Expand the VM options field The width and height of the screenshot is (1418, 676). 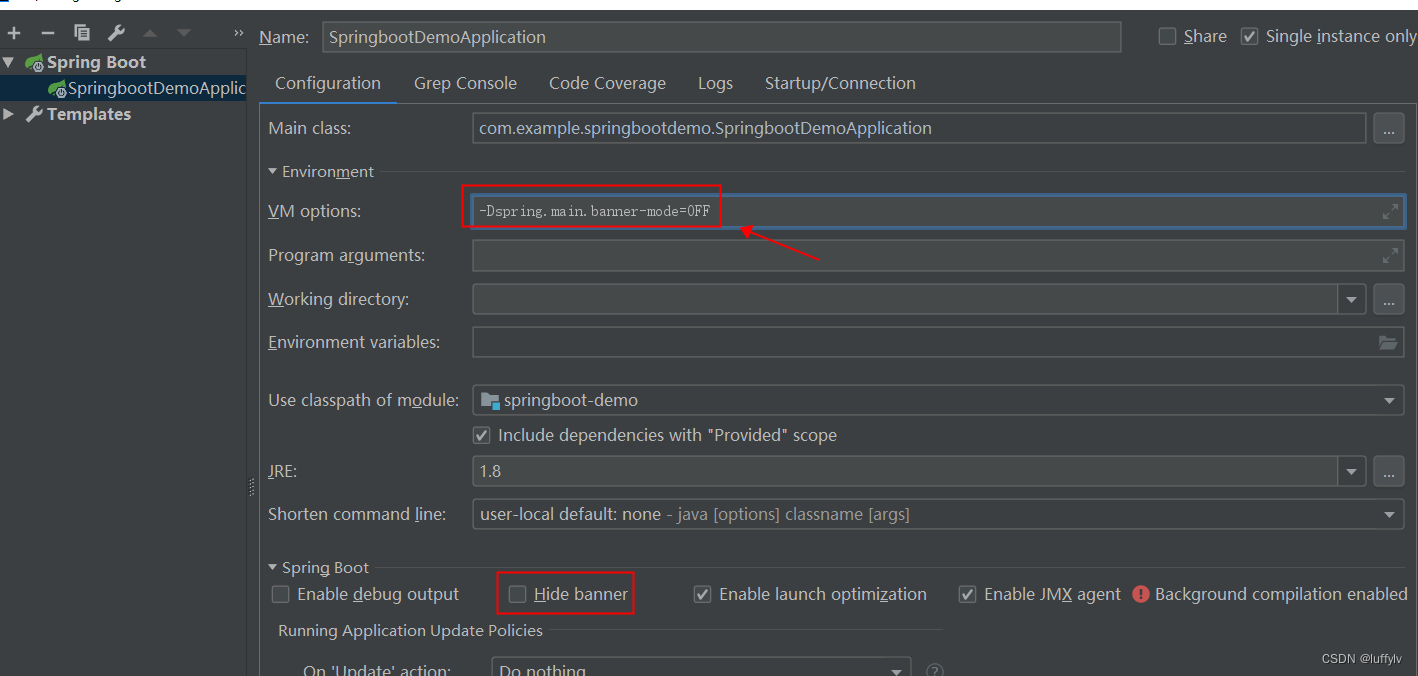(1390, 212)
